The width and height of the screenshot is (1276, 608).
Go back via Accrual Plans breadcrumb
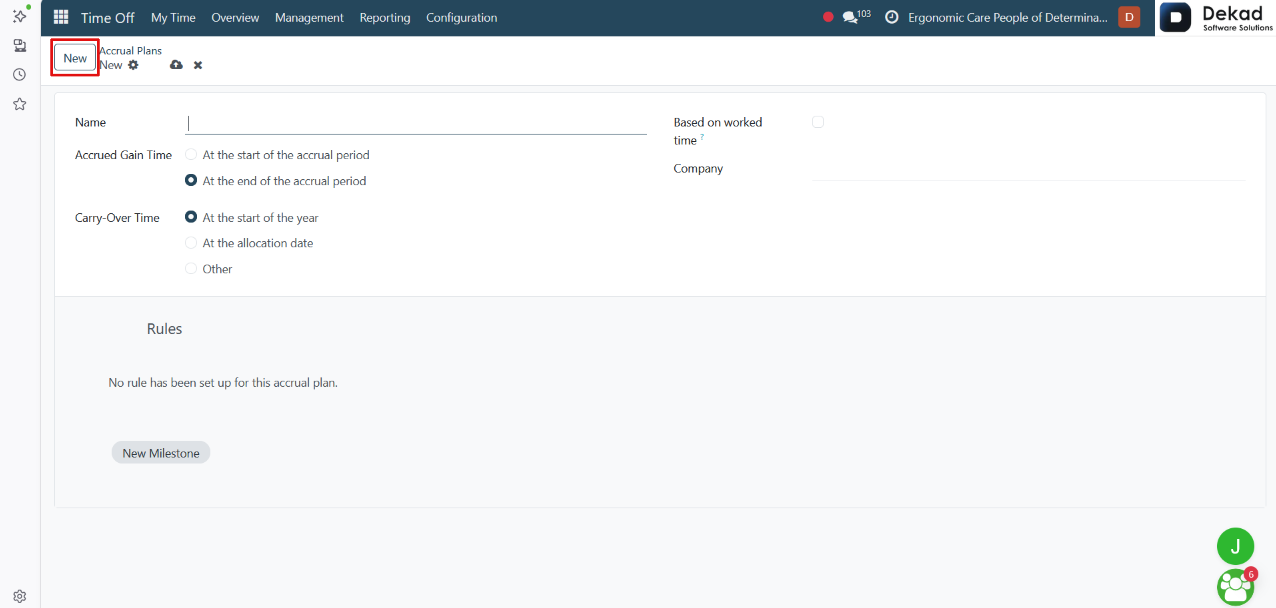point(130,50)
